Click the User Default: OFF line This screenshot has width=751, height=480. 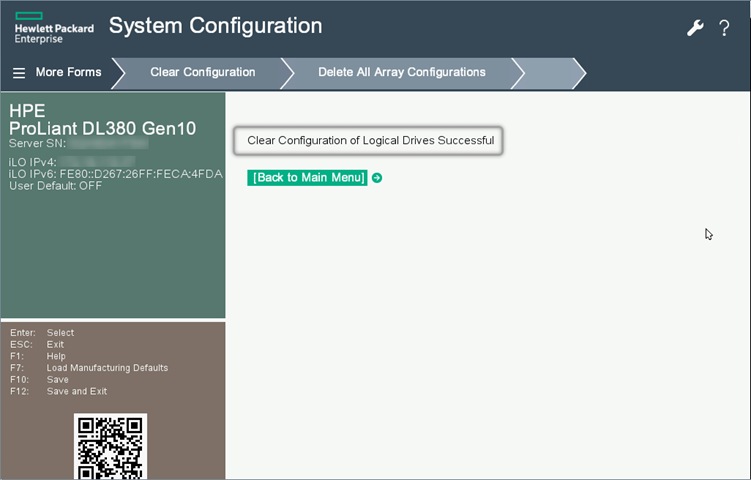pyautogui.click(x=56, y=186)
